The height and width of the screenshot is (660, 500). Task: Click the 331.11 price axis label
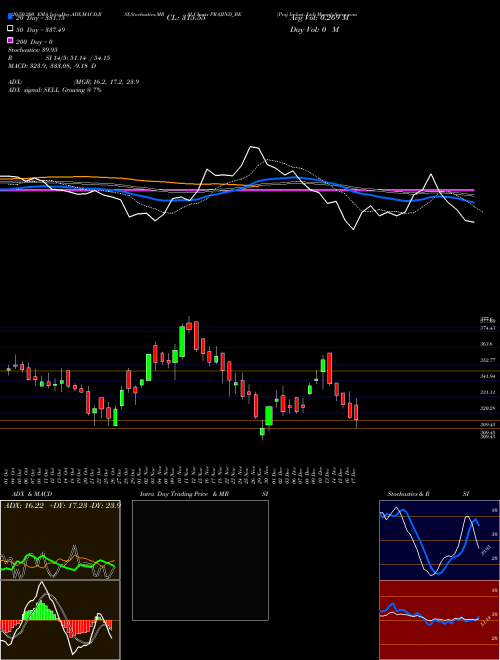[488, 392]
